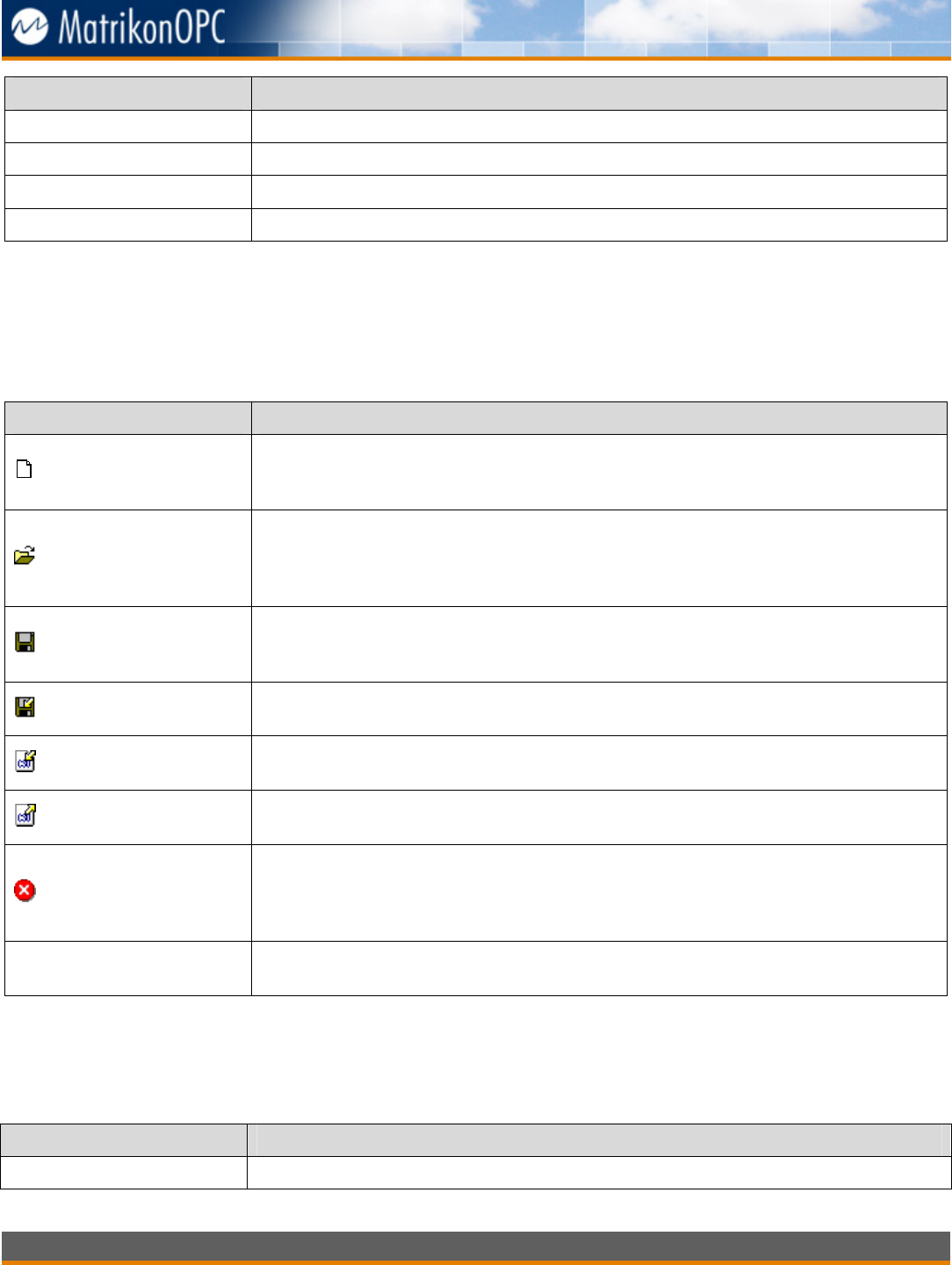This screenshot has width=952, height=1265.
Task: Click the description cell beside Import CSV icon
Action: pos(598,763)
